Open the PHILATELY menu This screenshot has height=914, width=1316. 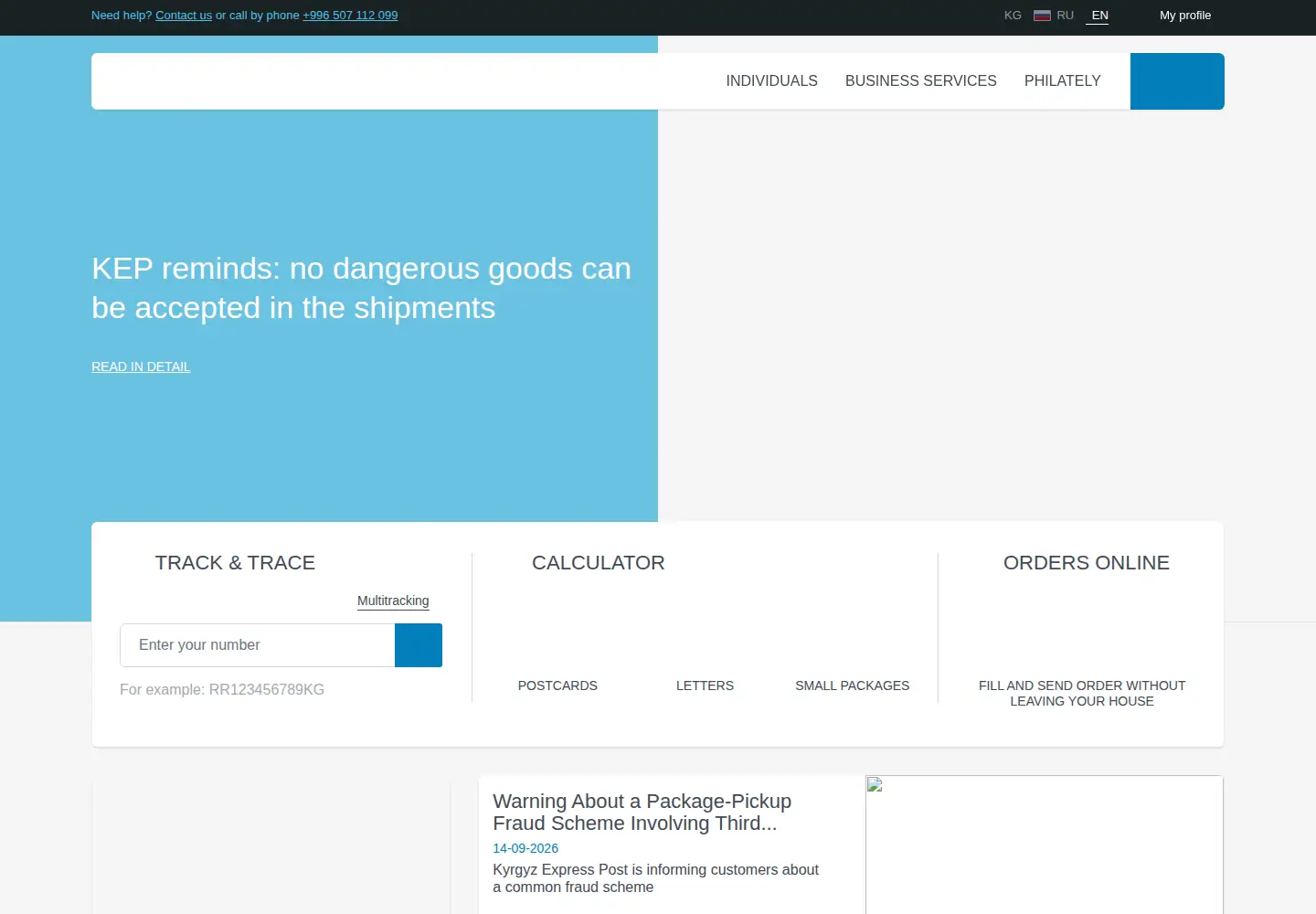(1063, 81)
